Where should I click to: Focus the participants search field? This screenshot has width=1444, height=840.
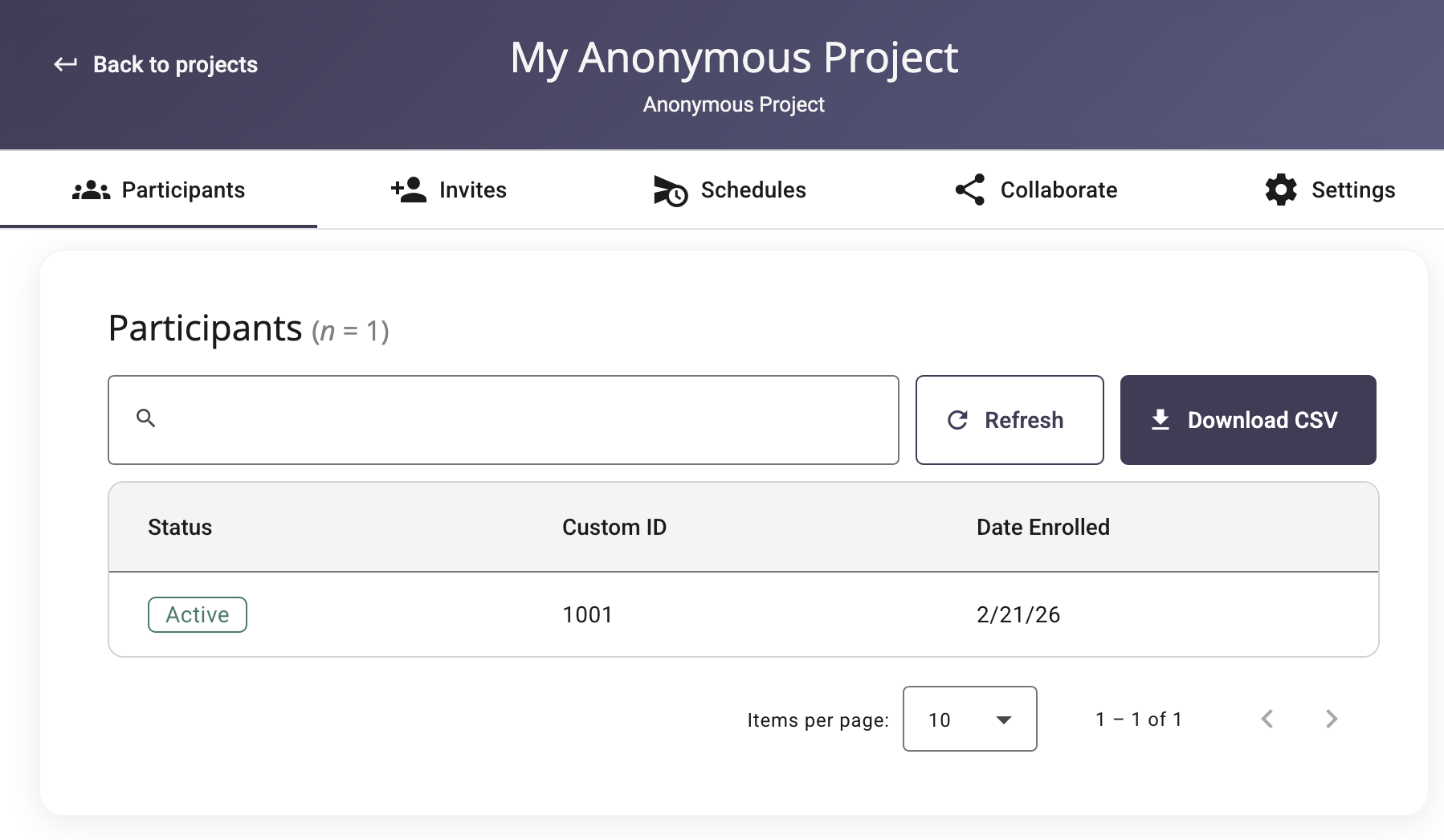coord(522,420)
